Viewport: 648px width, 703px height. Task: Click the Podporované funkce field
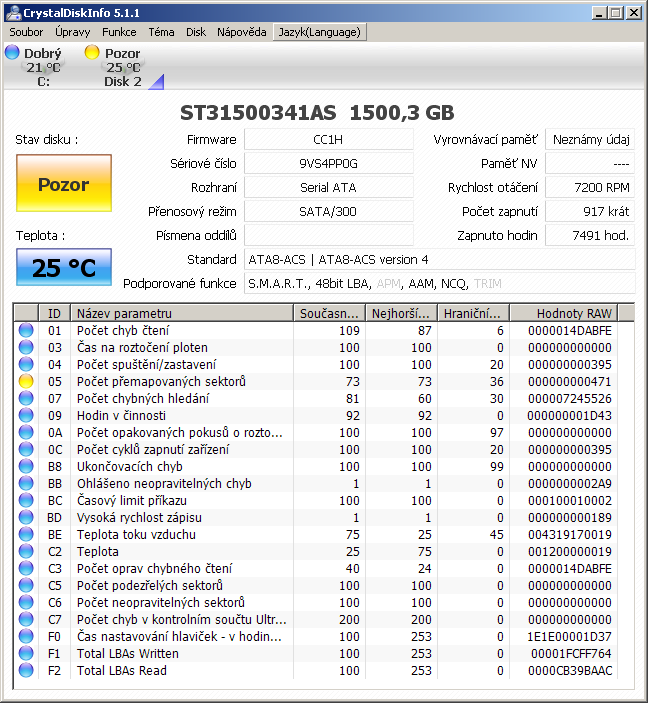[439, 283]
